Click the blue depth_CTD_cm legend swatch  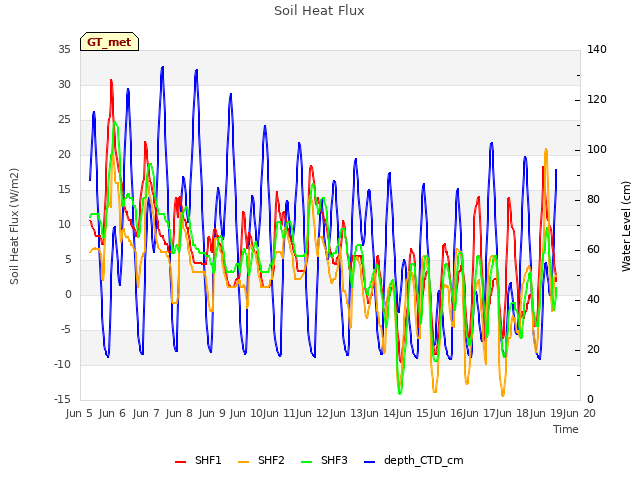369,462
